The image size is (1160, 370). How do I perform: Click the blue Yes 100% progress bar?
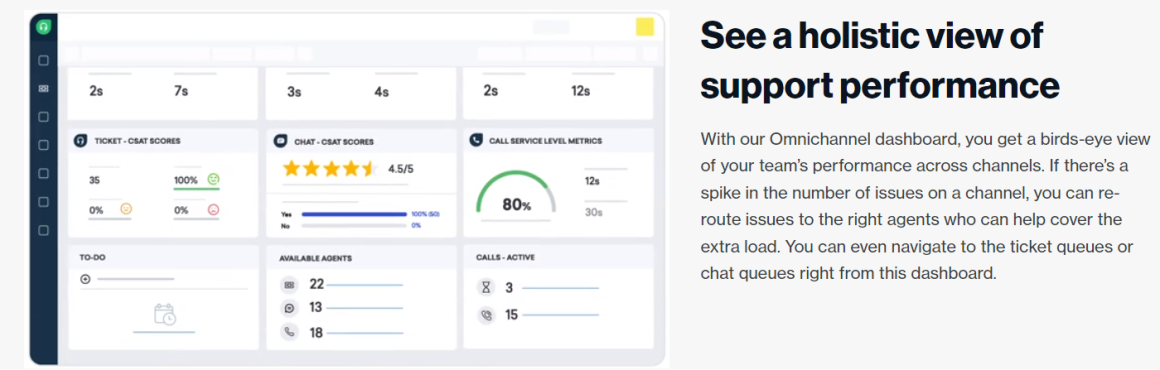(354, 215)
